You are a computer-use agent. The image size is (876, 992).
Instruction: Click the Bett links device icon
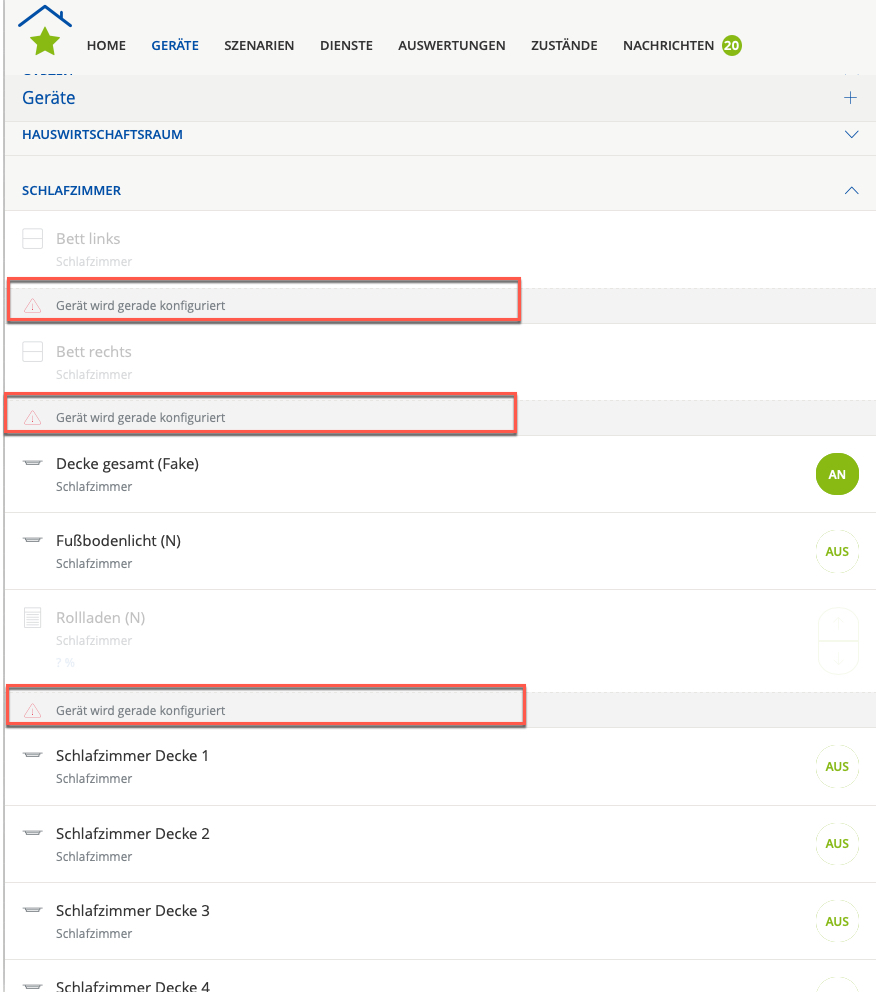[33, 239]
